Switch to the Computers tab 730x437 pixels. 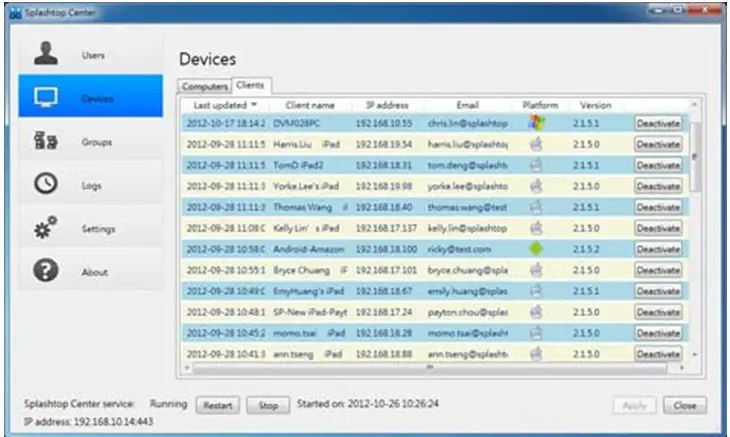click(205, 87)
